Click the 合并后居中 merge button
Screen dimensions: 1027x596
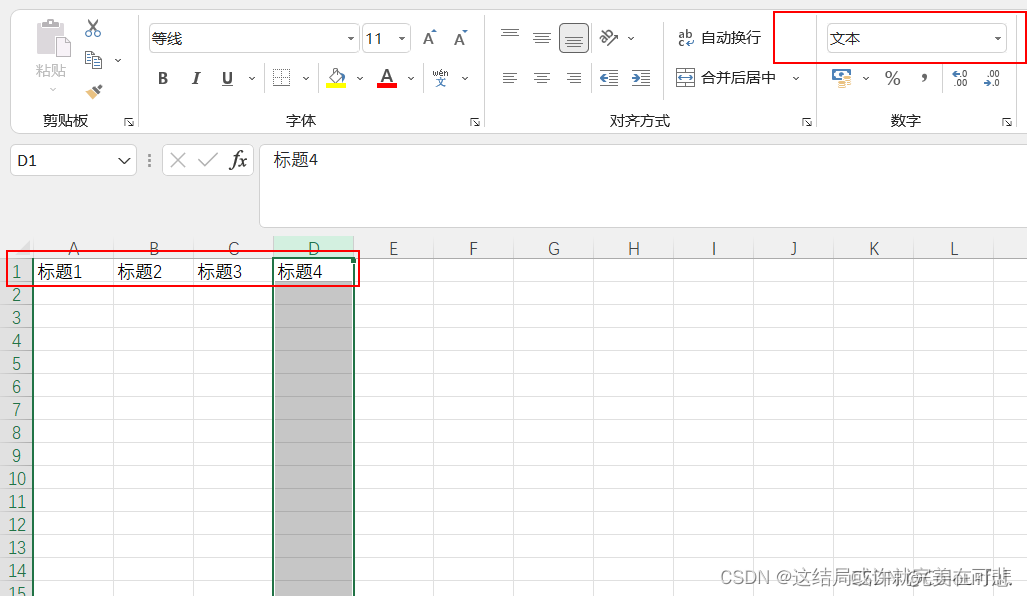point(728,78)
